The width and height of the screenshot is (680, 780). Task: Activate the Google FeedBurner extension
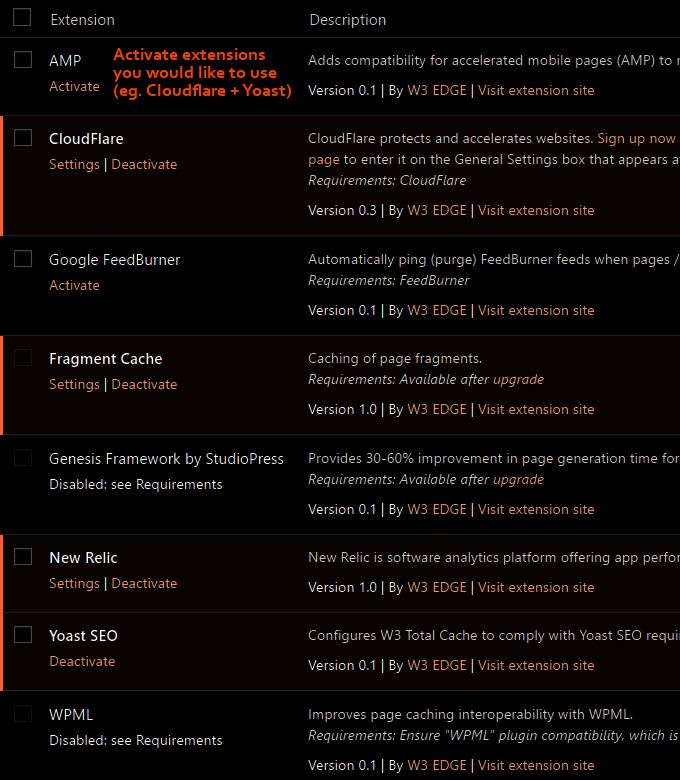point(74,286)
